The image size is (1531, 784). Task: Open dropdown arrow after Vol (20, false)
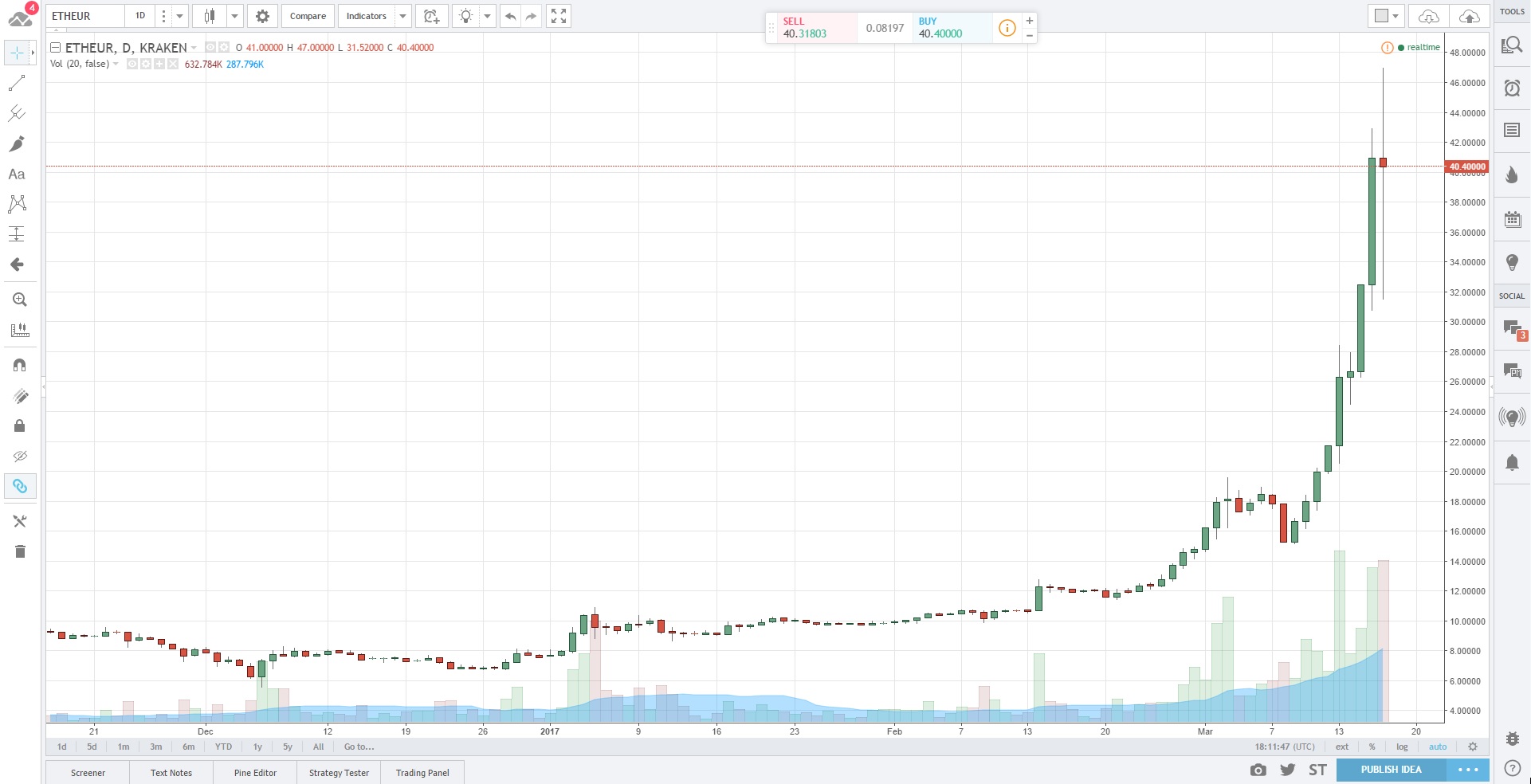click(x=116, y=65)
